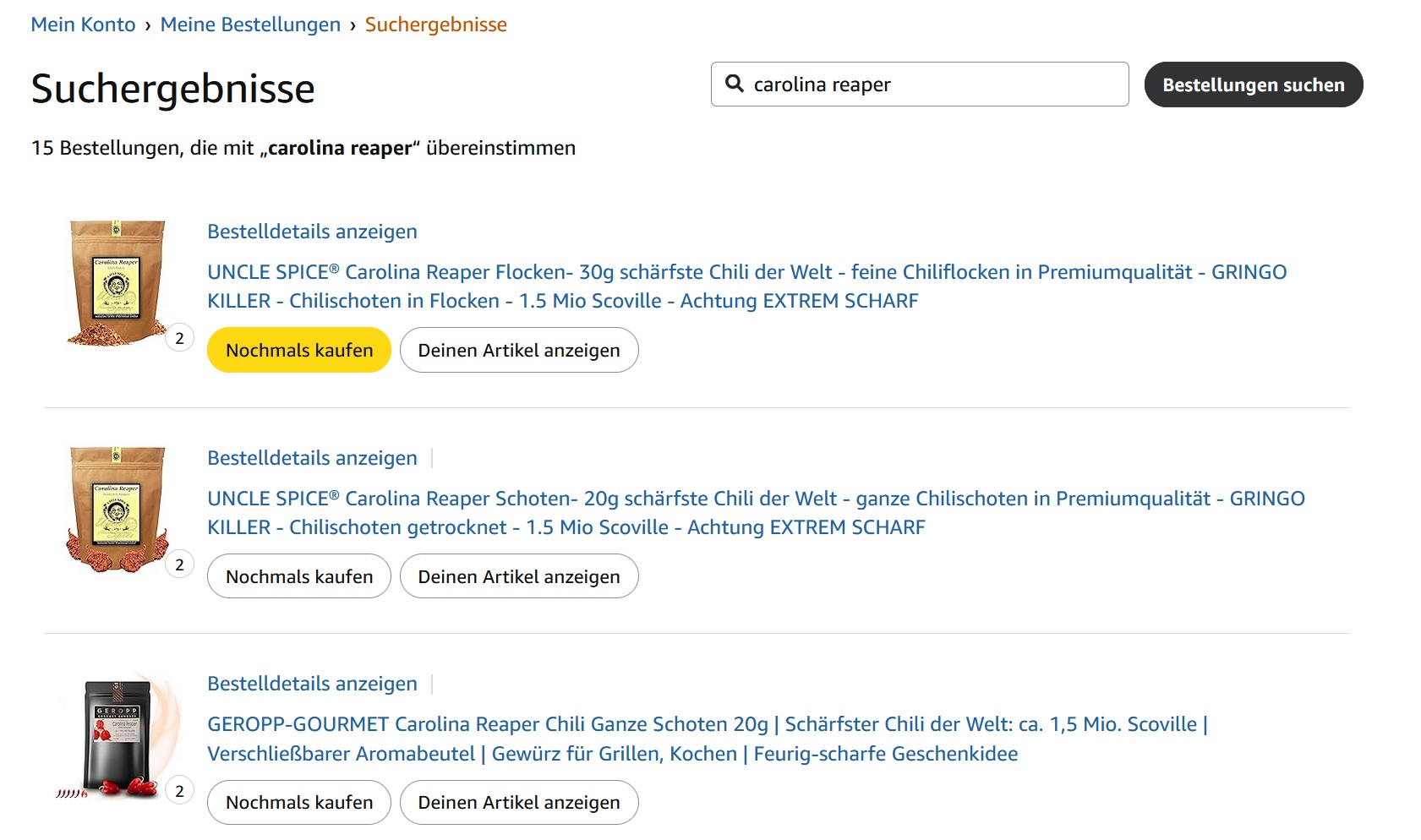Screen dimensions: 1421x840
Task: Click the Bestellungen suchen button
Action: click(x=1253, y=85)
